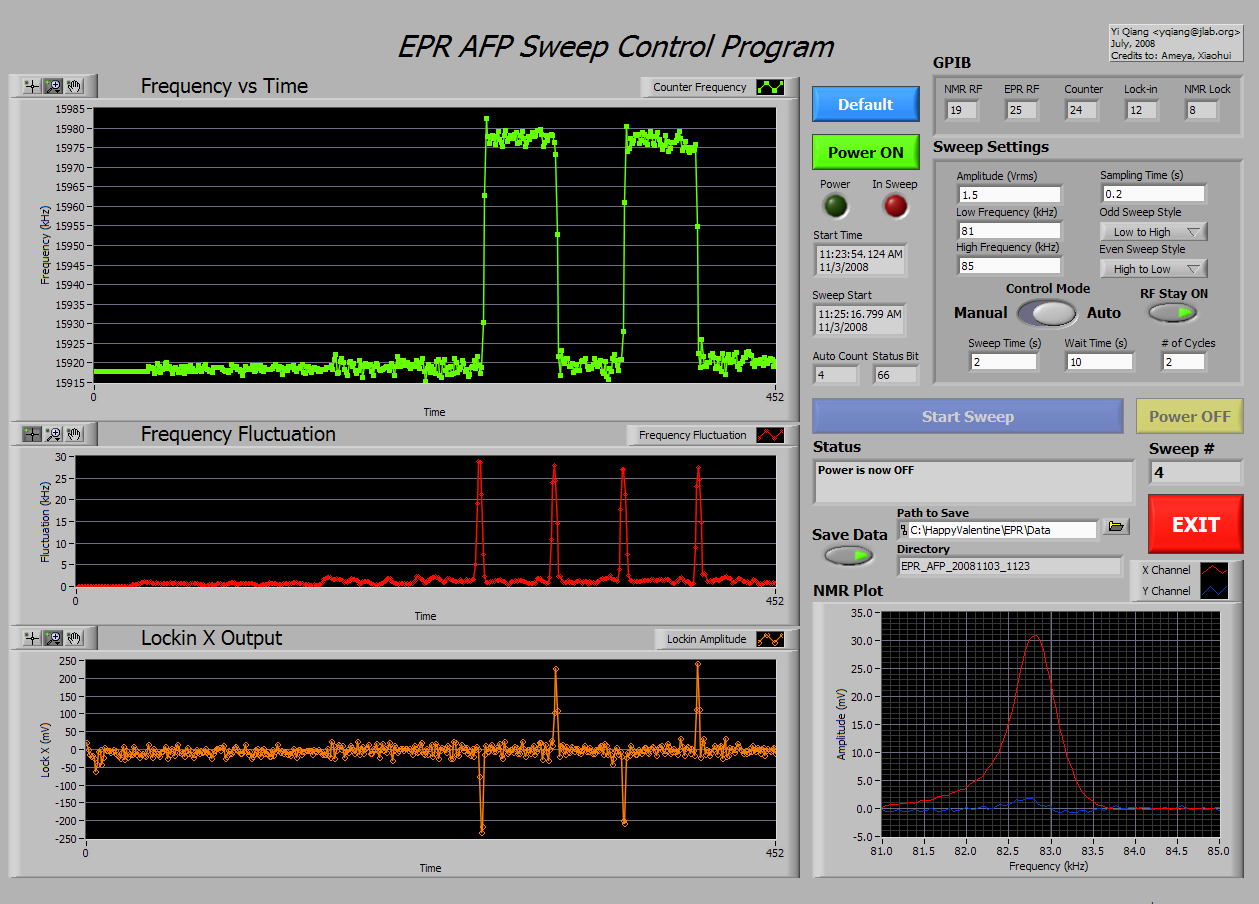
Task: Select crosshair cursor tool on Frequency vs Time graph
Action: coord(32,87)
